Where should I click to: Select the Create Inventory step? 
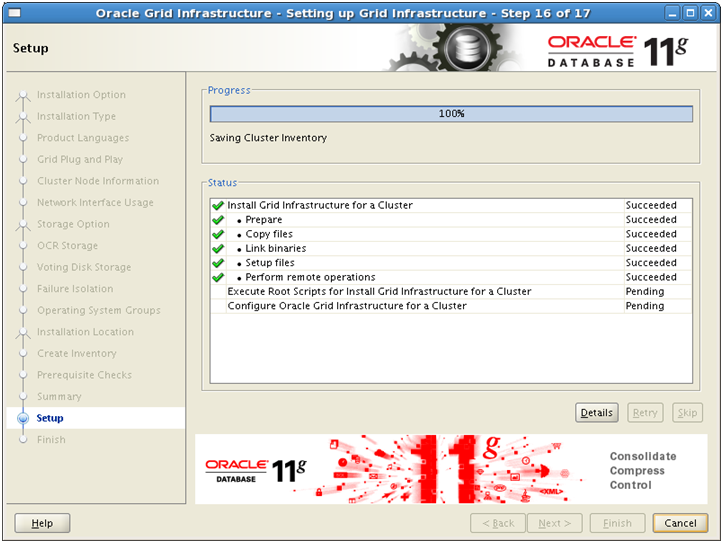77,354
